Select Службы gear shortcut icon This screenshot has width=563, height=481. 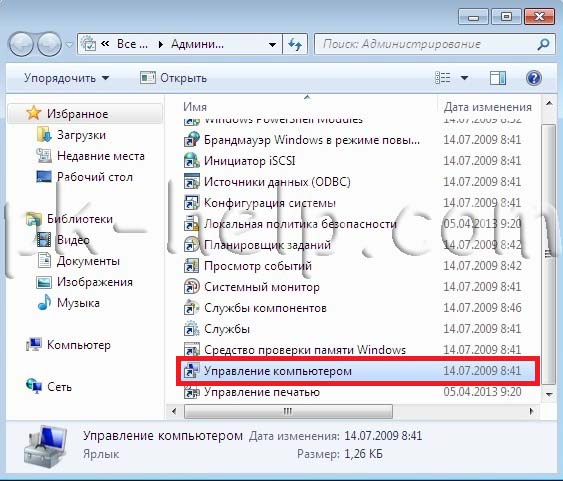coord(191,329)
